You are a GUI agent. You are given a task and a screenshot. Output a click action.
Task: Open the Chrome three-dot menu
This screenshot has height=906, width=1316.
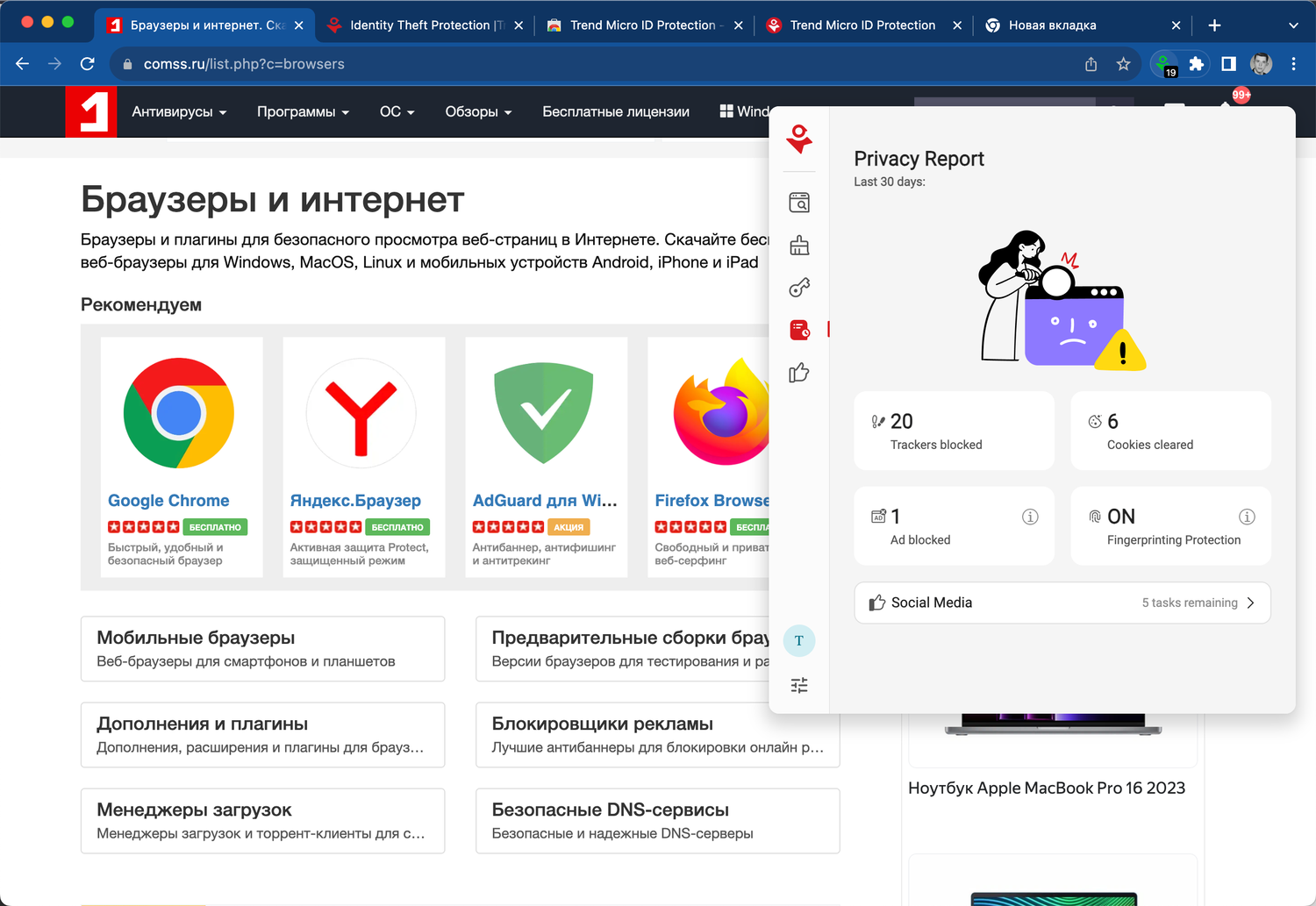(1293, 64)
